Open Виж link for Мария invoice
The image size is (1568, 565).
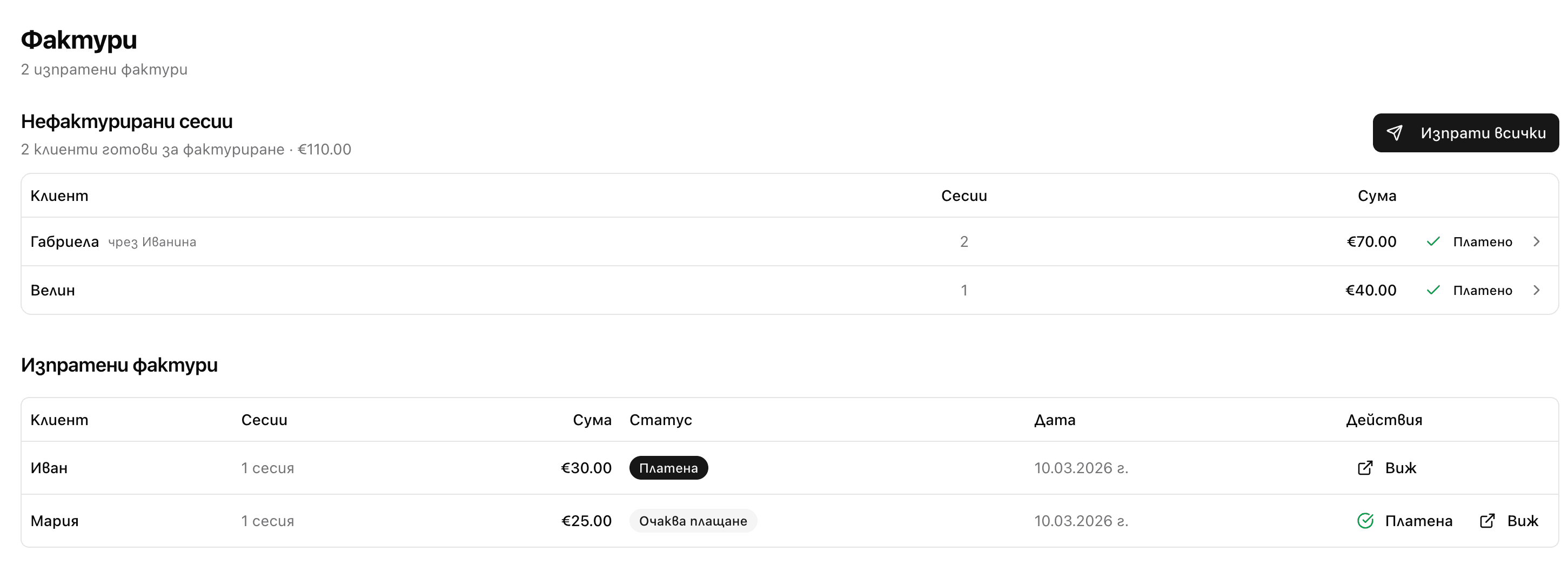[1523, 521]
